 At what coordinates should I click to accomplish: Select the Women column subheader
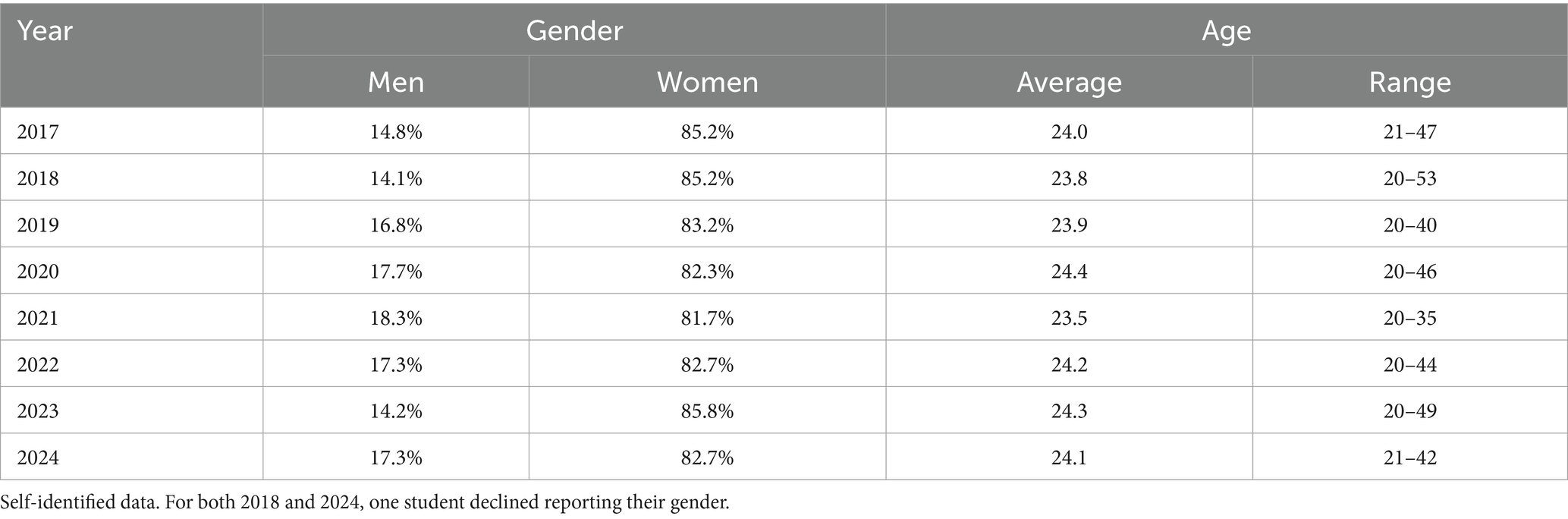[707, 82]
